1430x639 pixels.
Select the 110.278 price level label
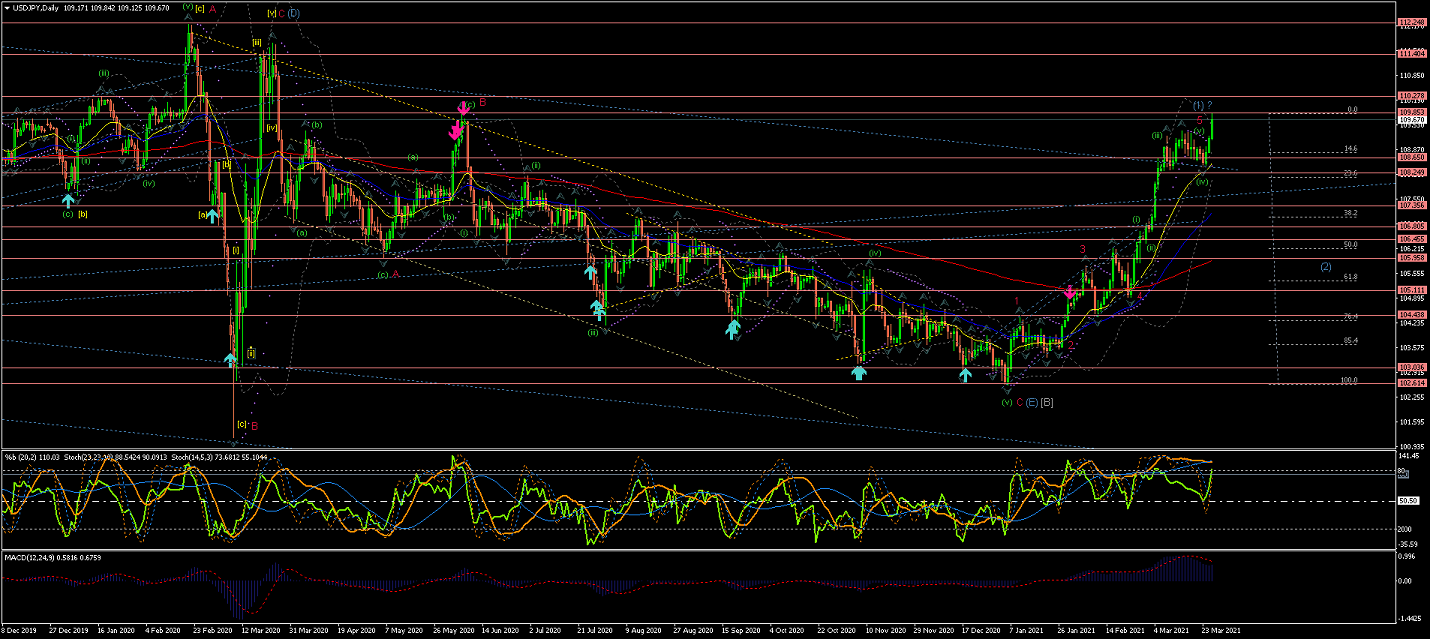pos(1411,95)
